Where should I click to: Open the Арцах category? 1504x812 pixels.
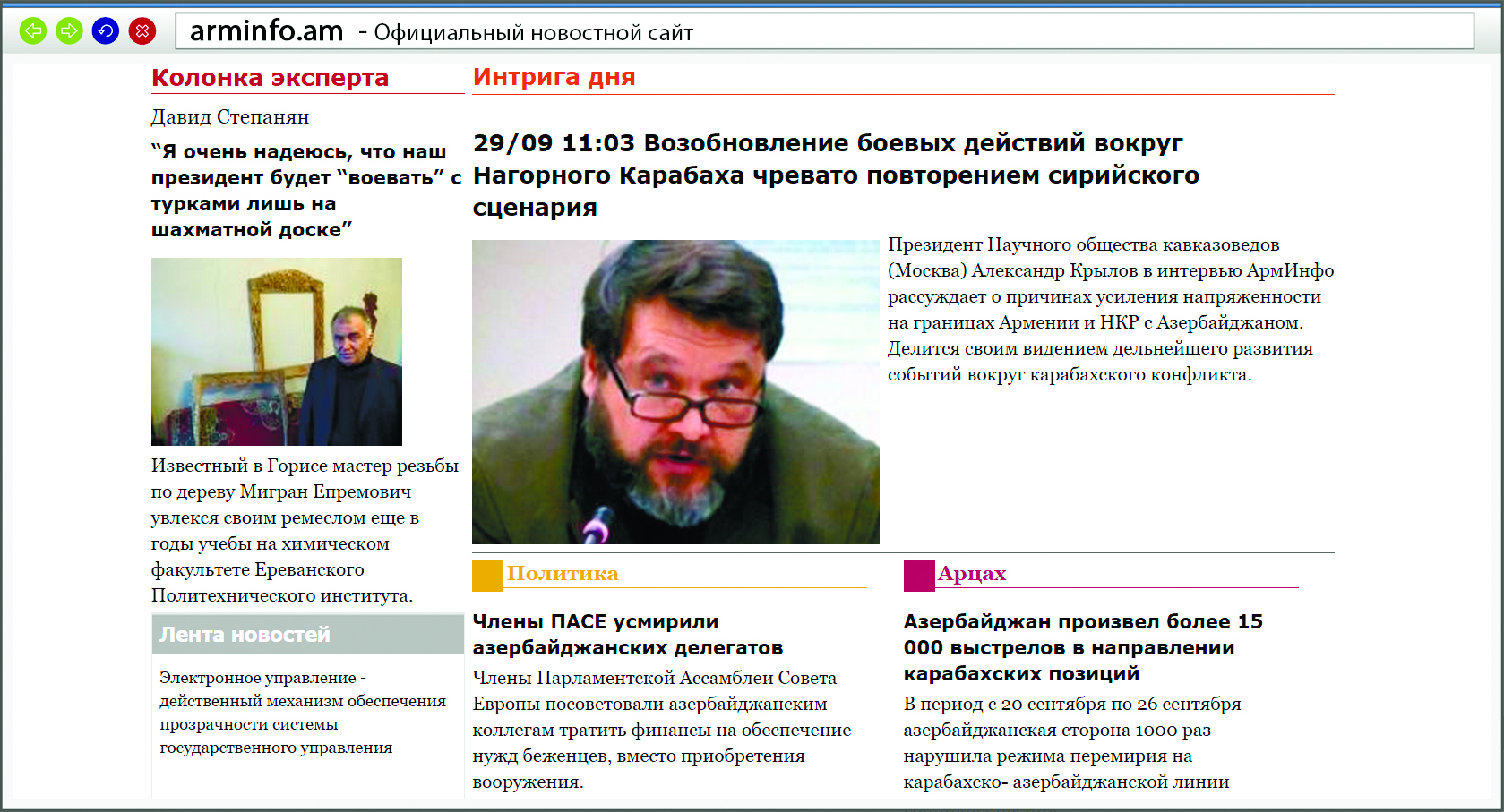pos(972,574)
